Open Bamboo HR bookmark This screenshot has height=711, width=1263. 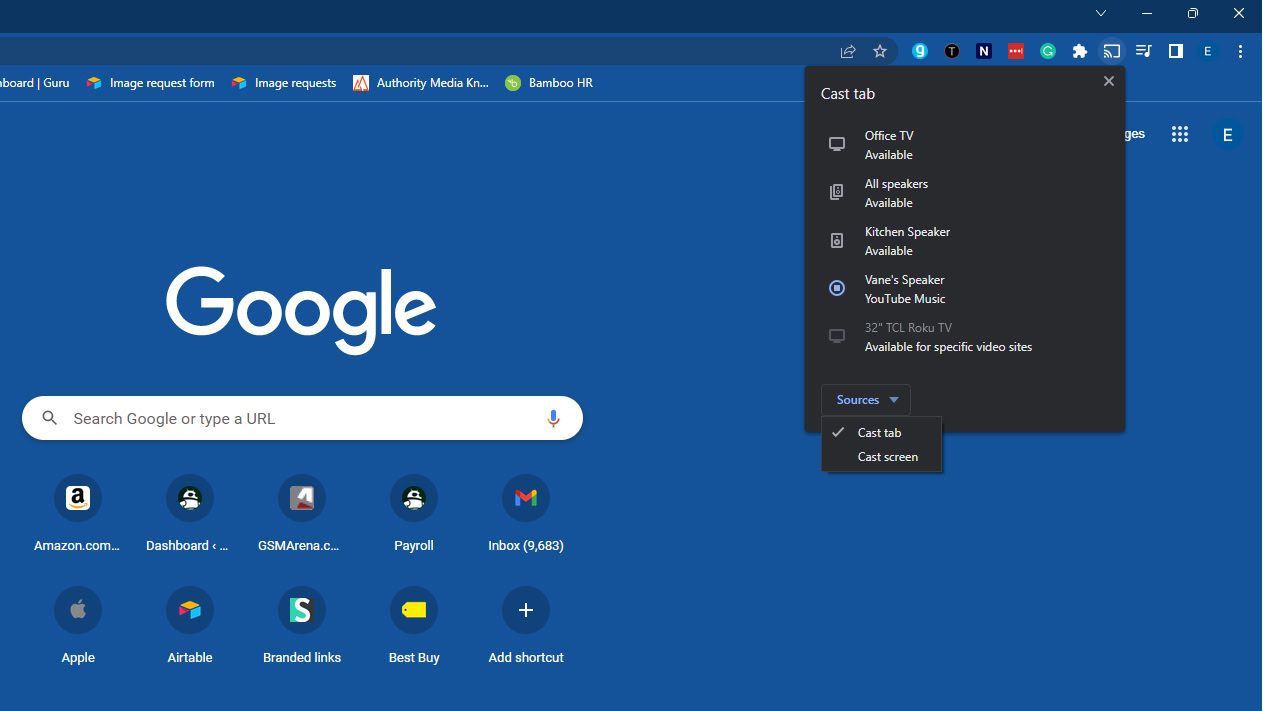tap(549, 83)
